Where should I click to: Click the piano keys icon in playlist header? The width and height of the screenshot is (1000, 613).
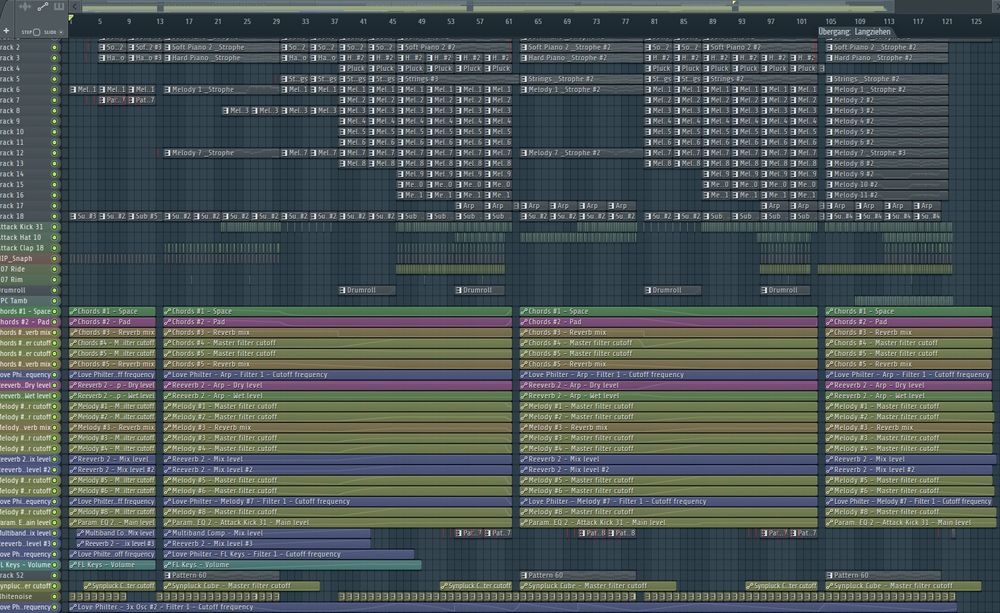coord(60,8)
